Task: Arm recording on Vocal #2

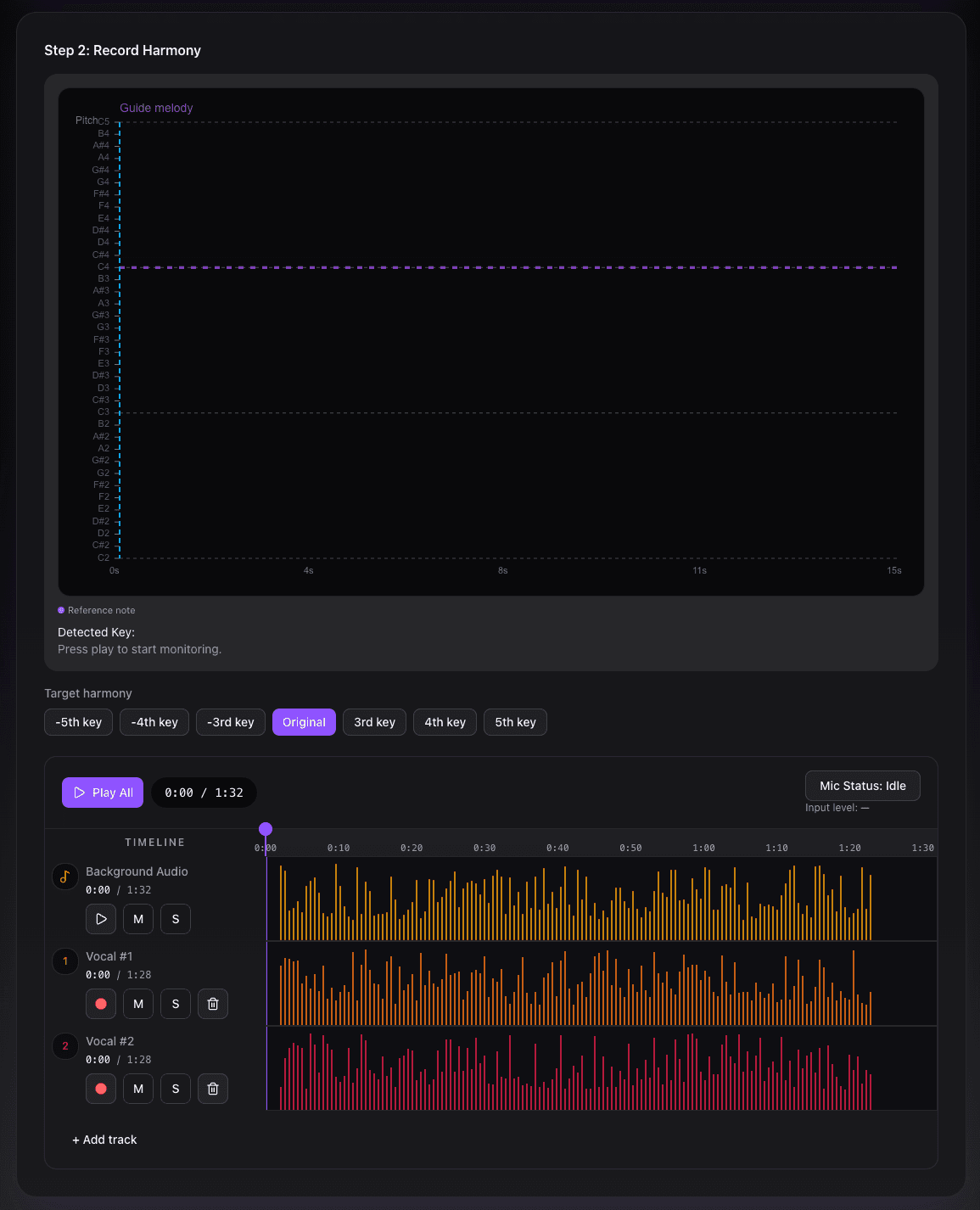Action: [100, 1088]
